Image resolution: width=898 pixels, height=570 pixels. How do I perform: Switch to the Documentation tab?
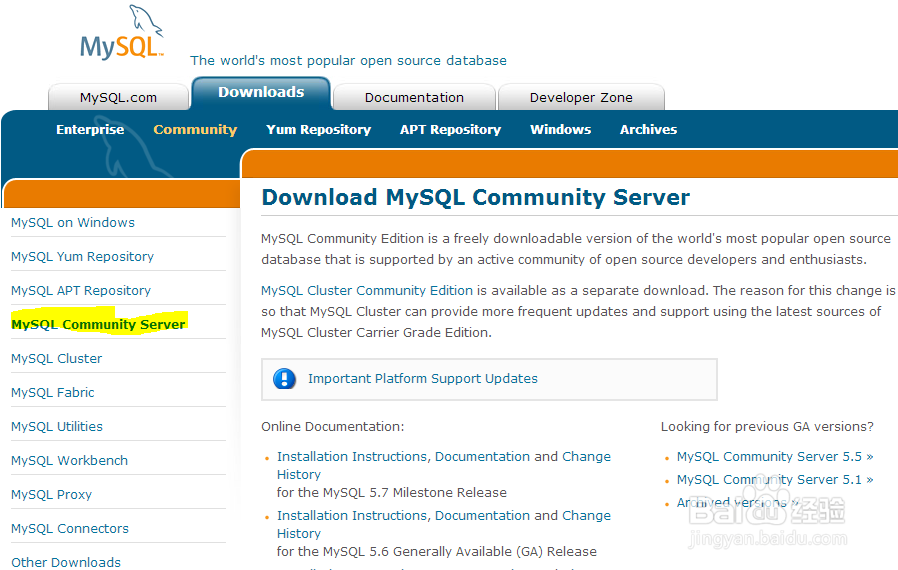(x=414, y=97)
